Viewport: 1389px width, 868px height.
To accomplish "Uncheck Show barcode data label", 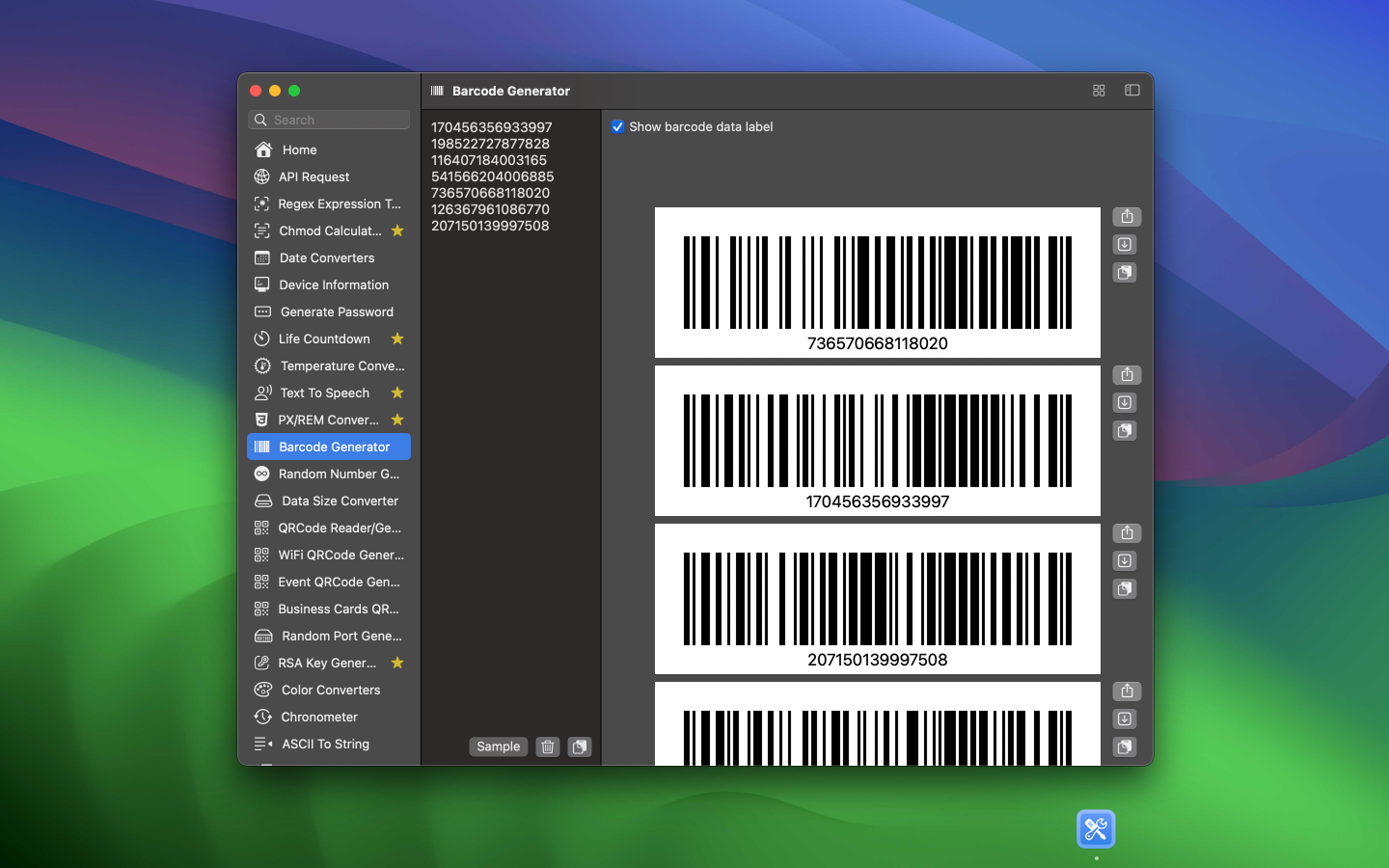I will (x=618, y=126).
